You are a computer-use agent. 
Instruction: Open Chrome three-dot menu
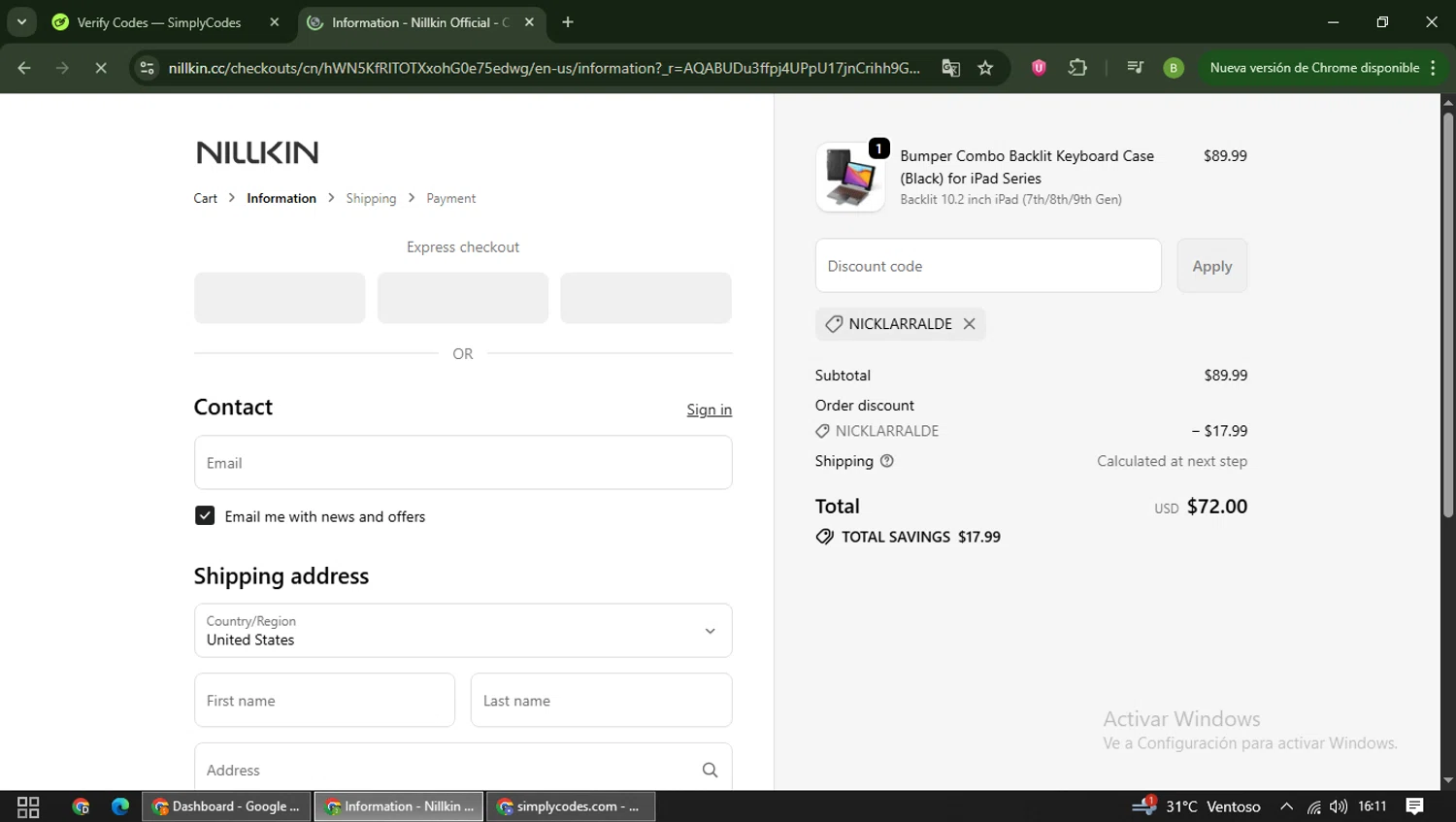(x=1433, y=68)
